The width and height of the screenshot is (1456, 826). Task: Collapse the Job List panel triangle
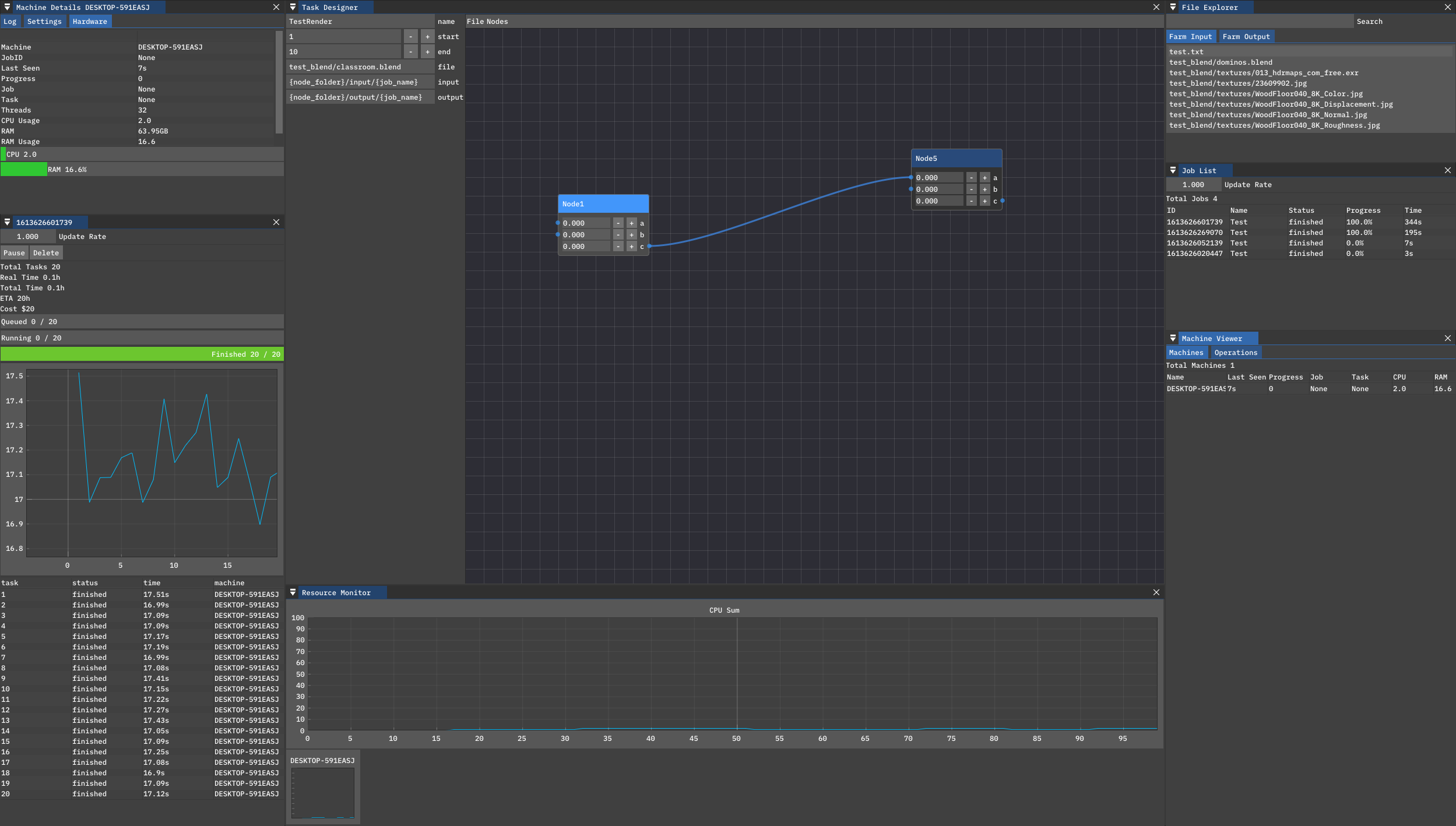point(1173,170)
